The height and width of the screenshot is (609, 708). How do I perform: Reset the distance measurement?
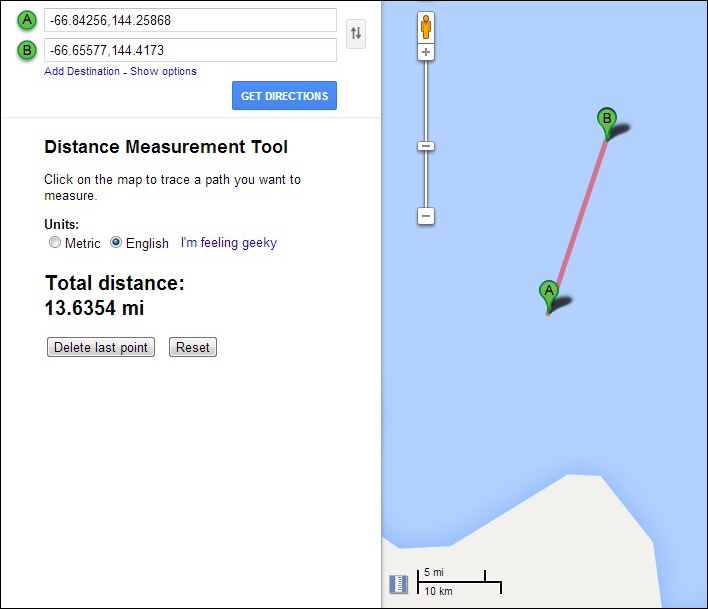tap(192, 347)
